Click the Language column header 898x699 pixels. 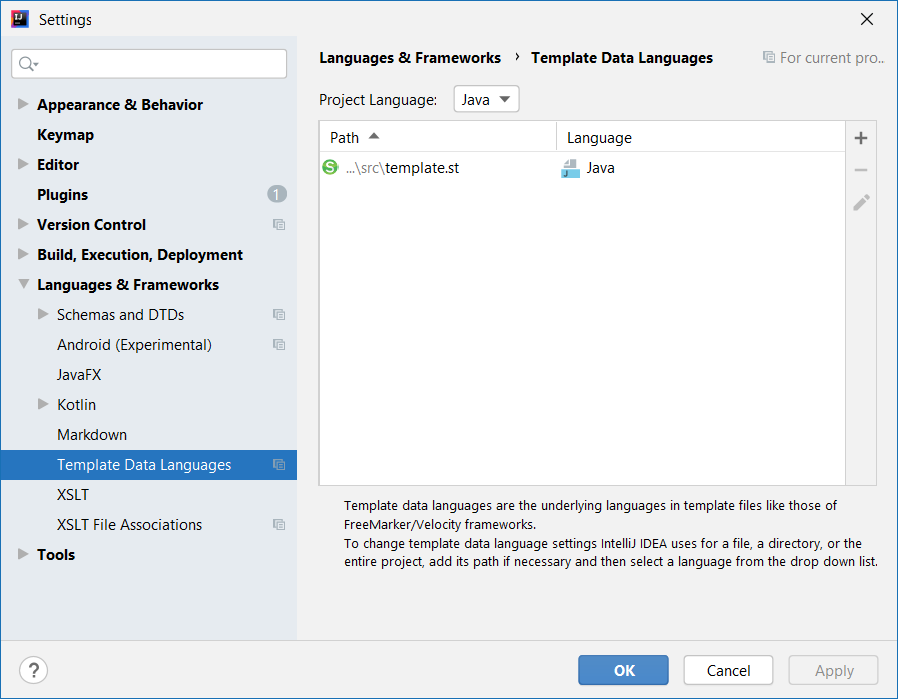click(701, 137)
